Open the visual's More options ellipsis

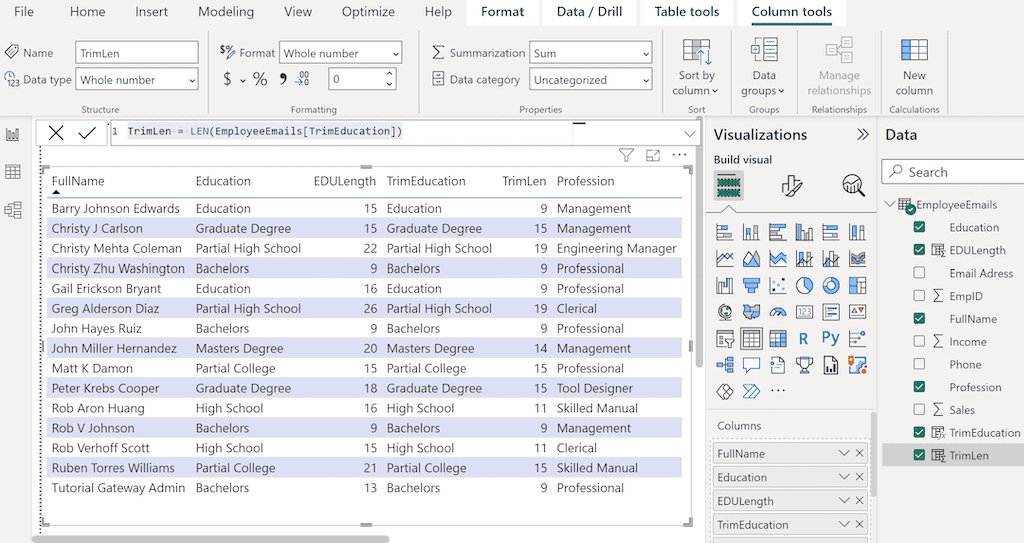tap(679, 155)
